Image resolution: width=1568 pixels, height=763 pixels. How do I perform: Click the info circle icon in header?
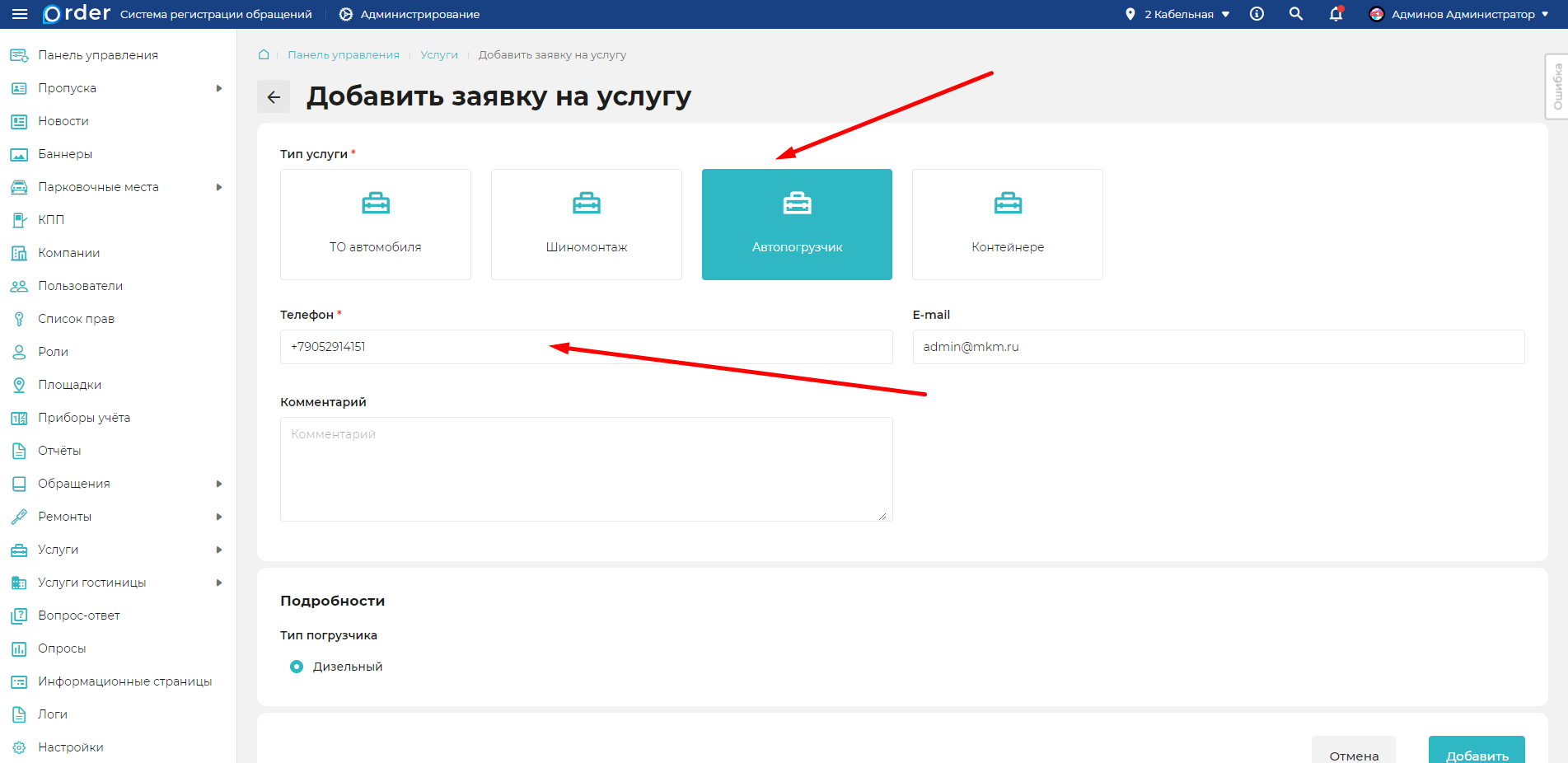[x=1257, y=14]
